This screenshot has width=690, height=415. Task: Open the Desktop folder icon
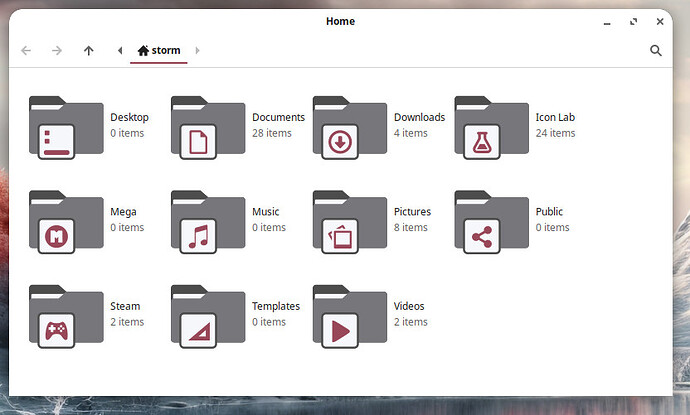point(66,127)
